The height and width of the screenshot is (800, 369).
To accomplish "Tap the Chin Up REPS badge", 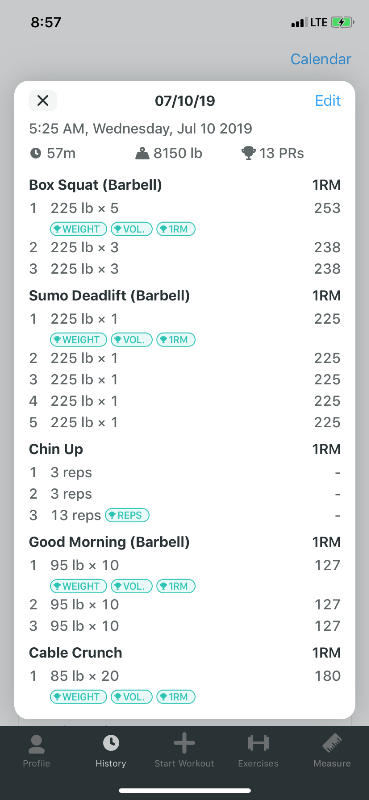I will (x=127, y=515).
